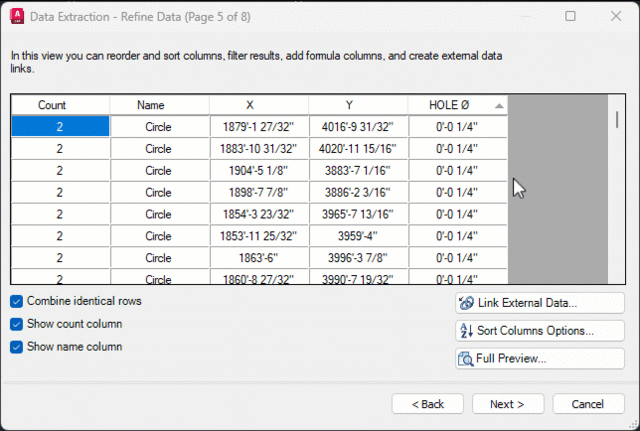Screen dimensions: 640x431
Task: Toggle Combine identical rows checkbox
Action: pos(16,302)
